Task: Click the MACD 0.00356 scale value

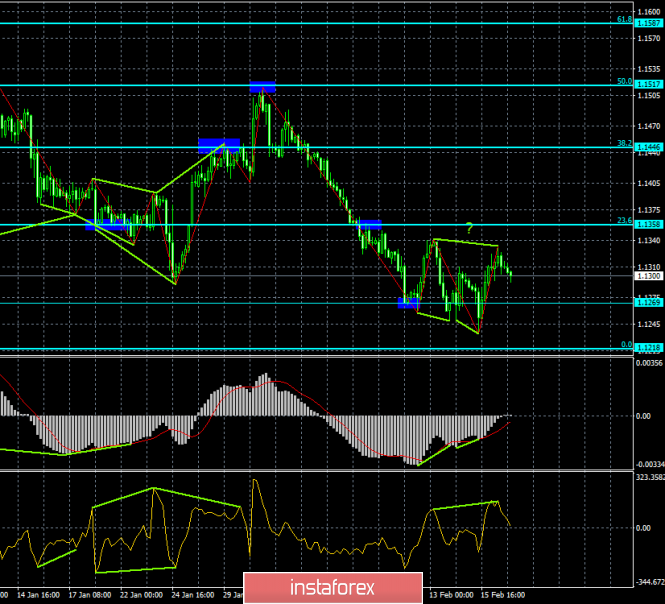Action: [649, 363]
